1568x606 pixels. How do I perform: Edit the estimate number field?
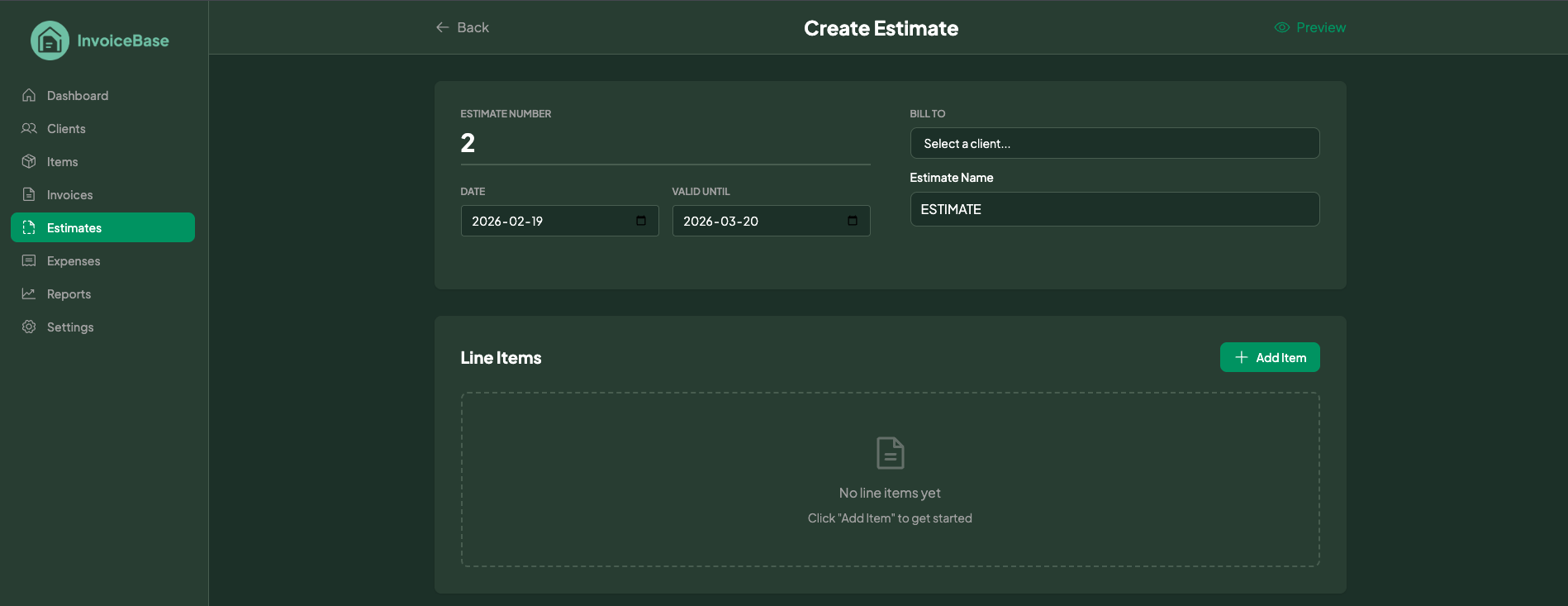664,144
